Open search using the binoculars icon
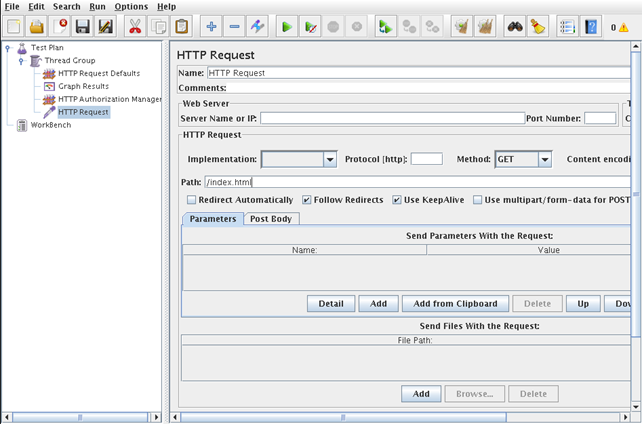642x424 pixels. coord(515,27)
